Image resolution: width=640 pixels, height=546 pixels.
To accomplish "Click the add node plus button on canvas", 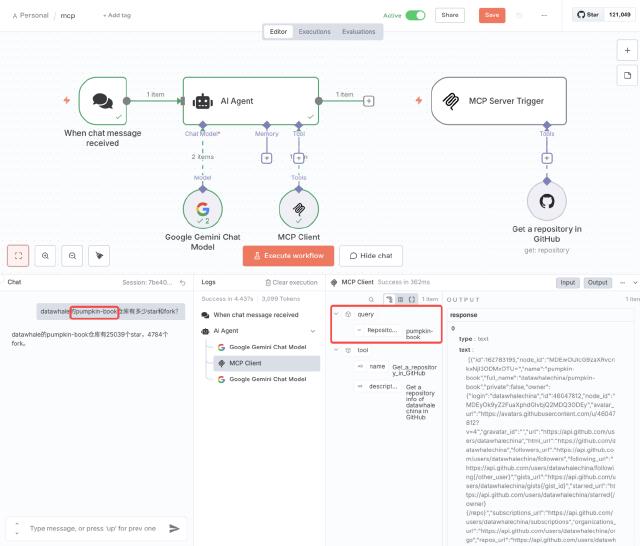I will pos(626,49).
